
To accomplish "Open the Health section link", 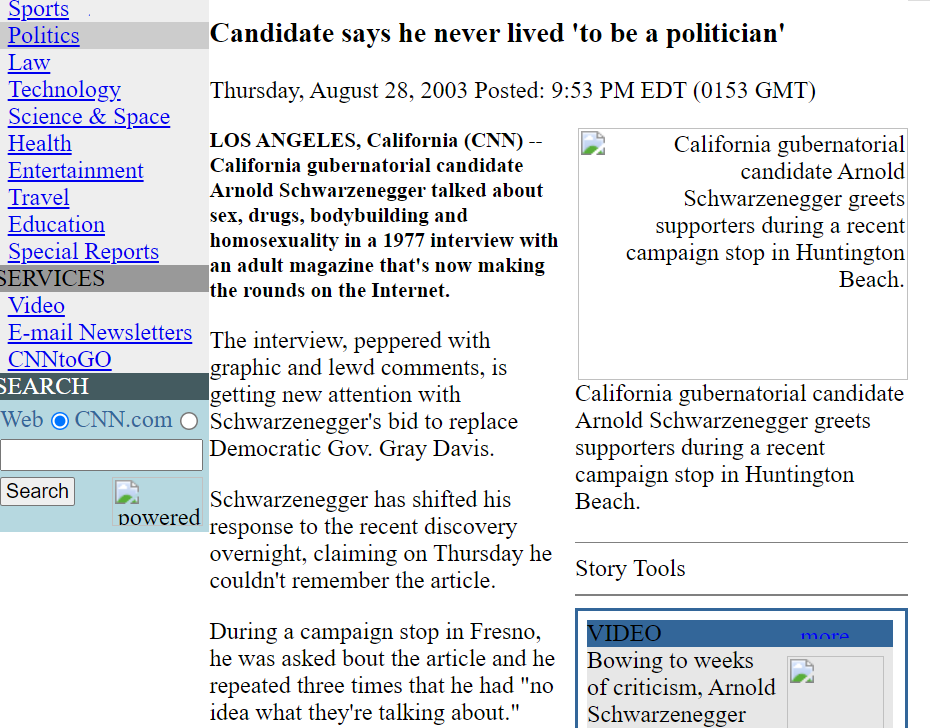I will (x=40, y=144).
